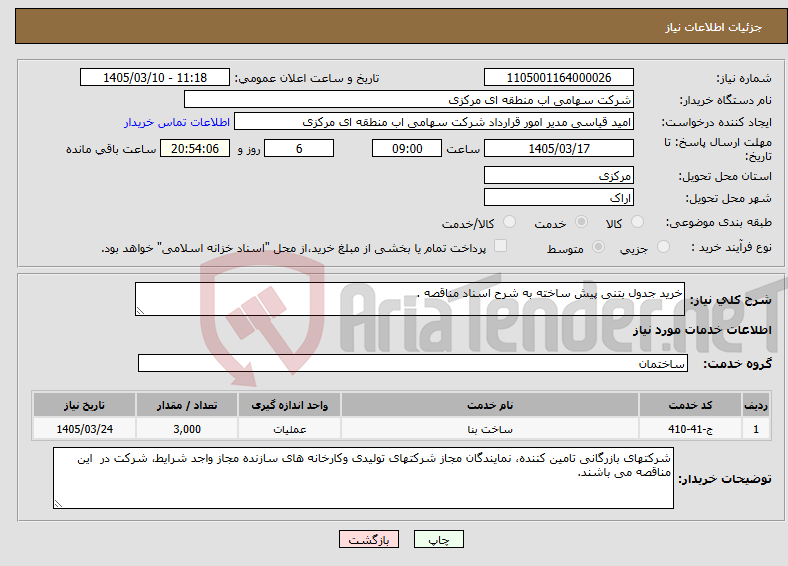Open the اطلاعات تماس خریدار link
Screen dimensions: 788x566
177,122
